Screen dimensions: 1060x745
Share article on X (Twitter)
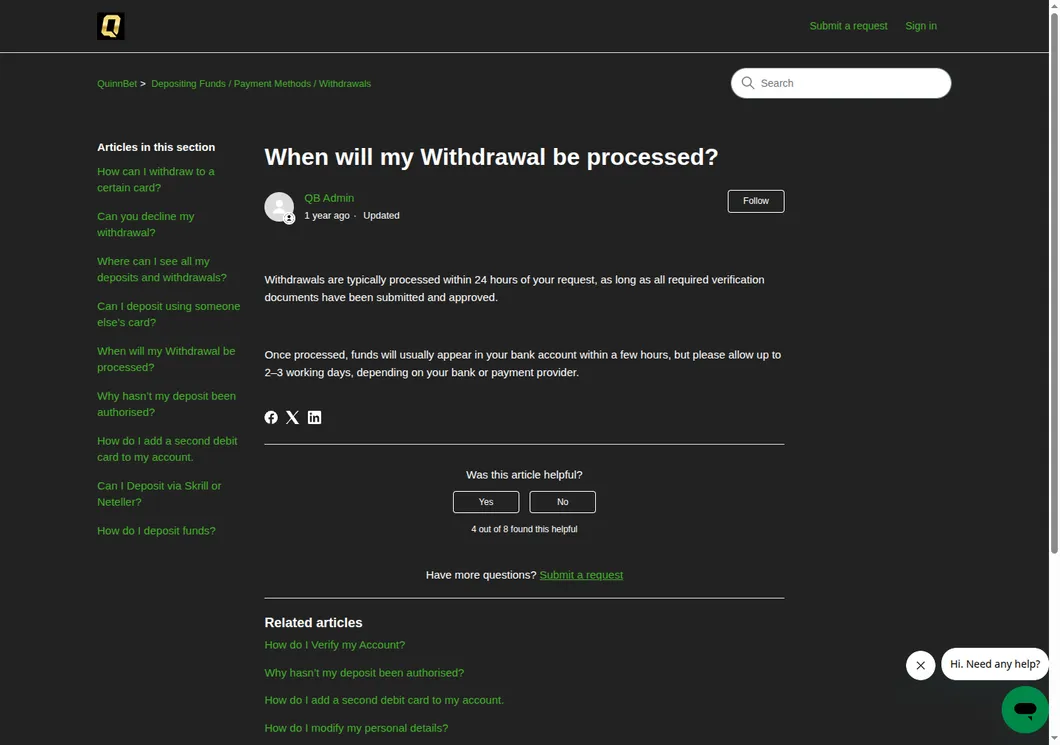[292, 418]
